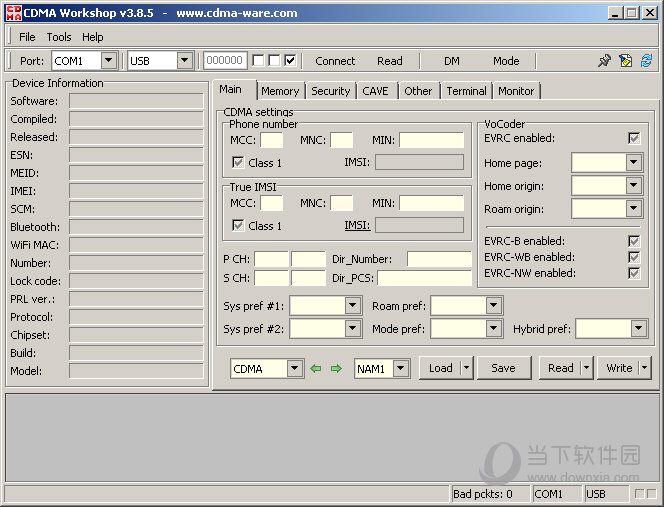
Task: Switch to the CAVE tab
Action: [x=376, y=91]
